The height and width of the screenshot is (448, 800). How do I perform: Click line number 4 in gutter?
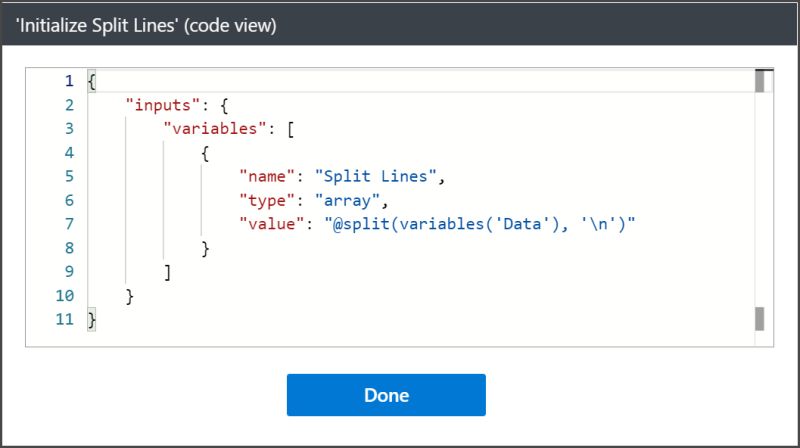pos(69,153)
